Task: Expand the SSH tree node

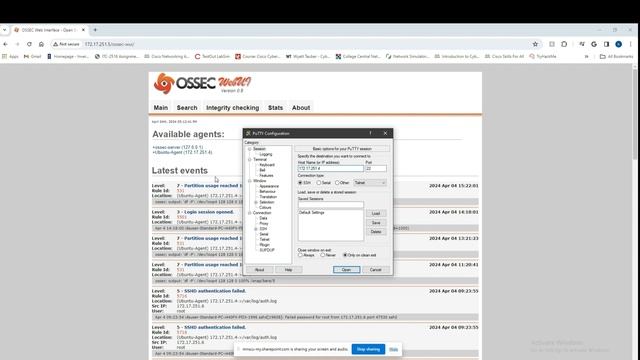Action: (256, 229)
